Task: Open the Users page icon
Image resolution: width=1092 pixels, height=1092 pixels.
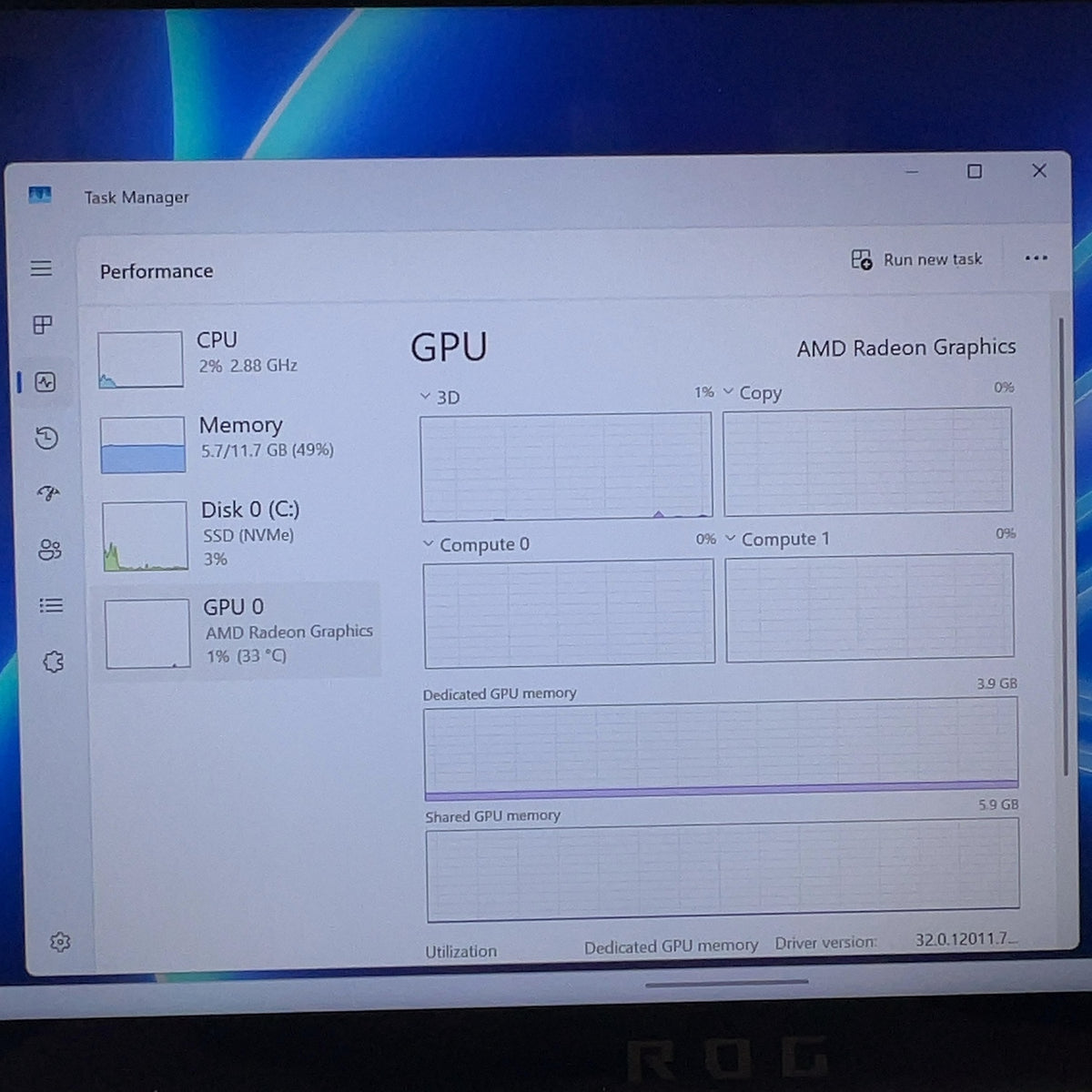Action: point(50,550)
